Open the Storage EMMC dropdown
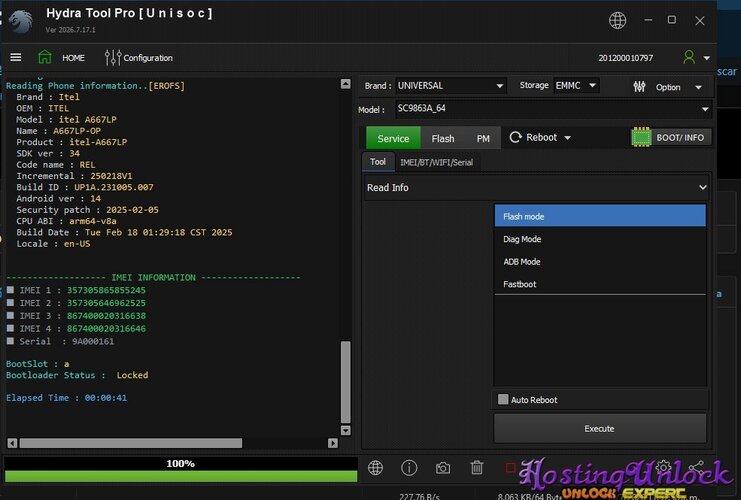This screenshot has height=500, width=741. (577, 86)
